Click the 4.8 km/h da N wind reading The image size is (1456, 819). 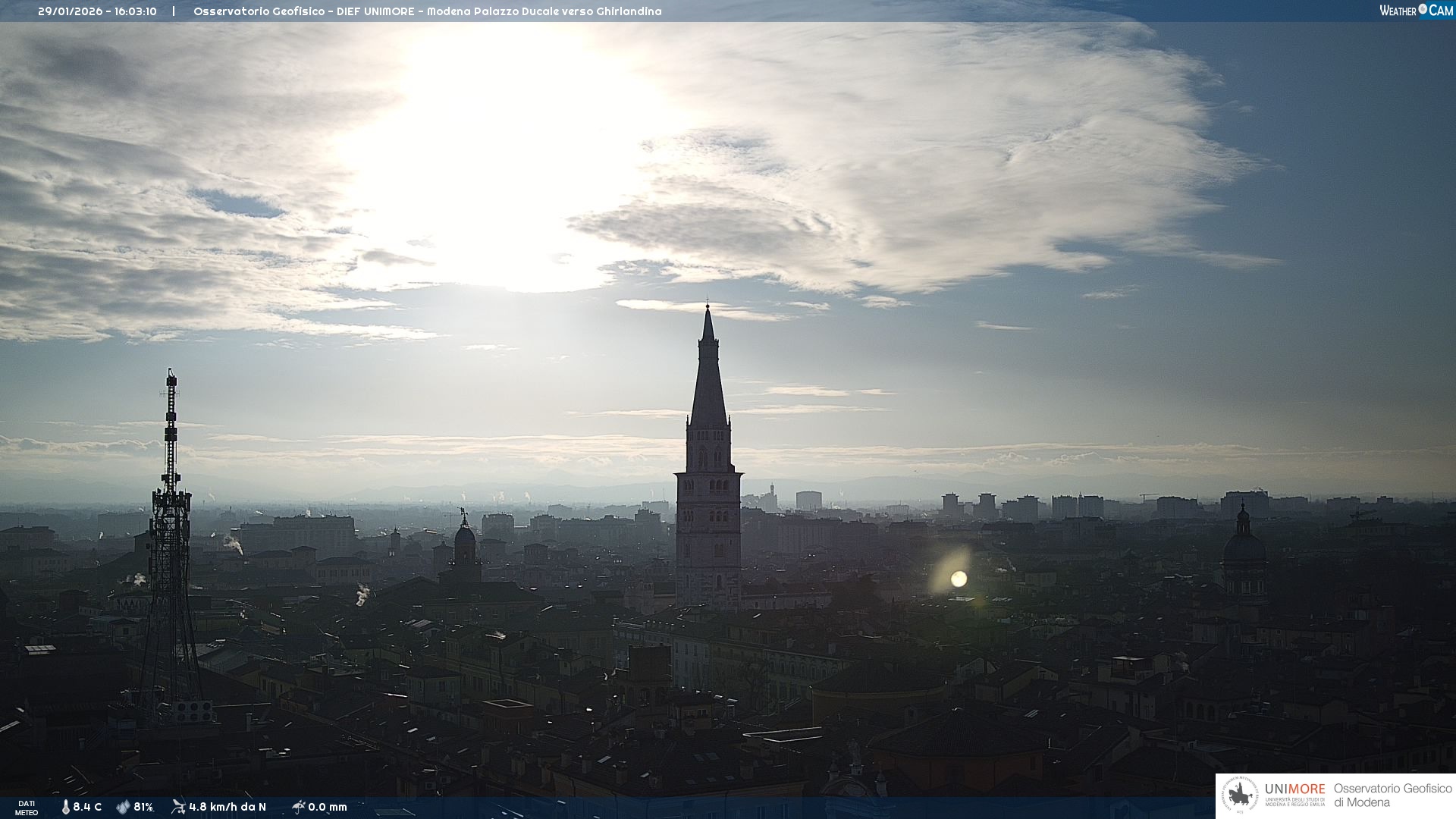[x=227, y=807]
